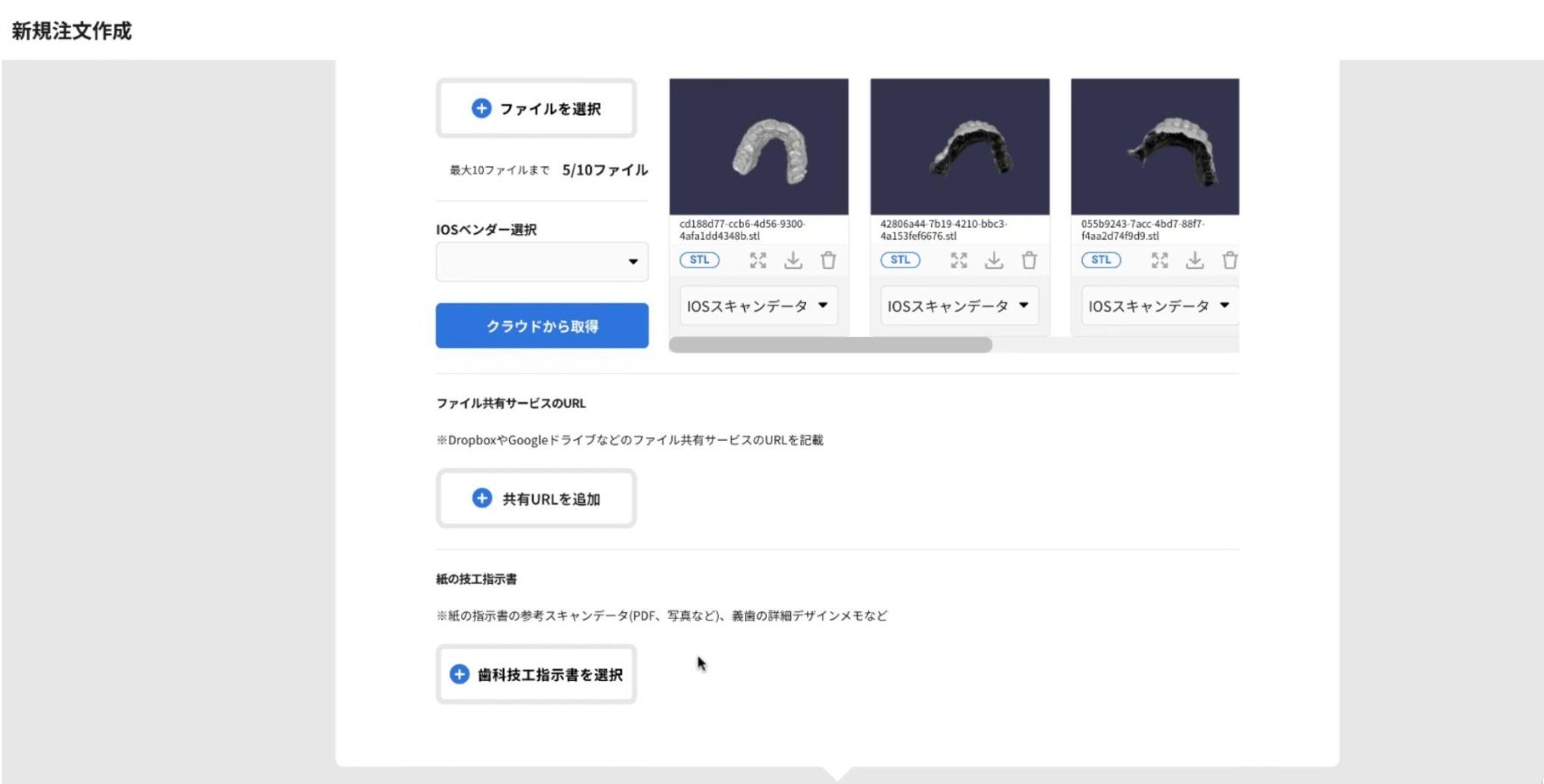Viewport: 1544px width, 784px height.
Task: Click the ファイルを選択 button
Action: click(536, 108)
